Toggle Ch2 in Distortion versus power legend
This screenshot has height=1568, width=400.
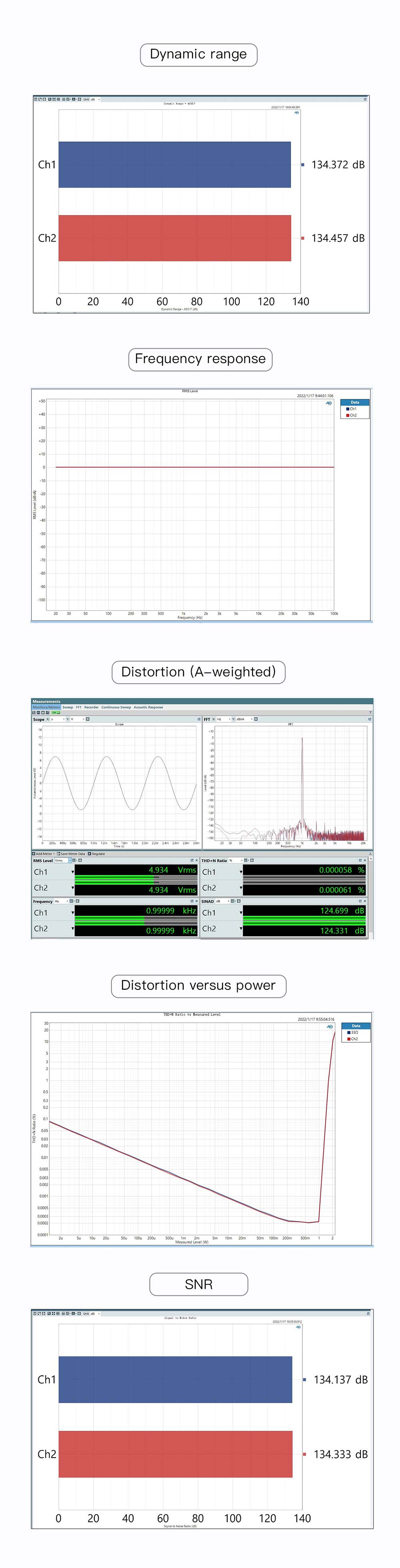[x=352, y=1039]
